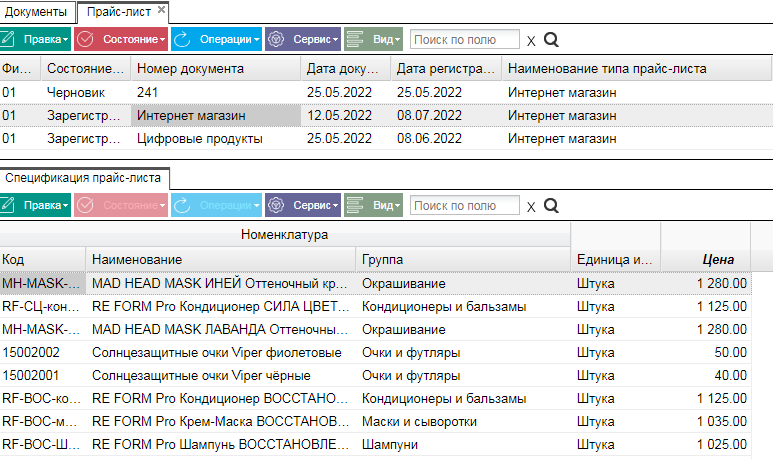
Task: Select Солнцезащитные очки Viper фиолетовые row
Action: (x=376, y=353)
